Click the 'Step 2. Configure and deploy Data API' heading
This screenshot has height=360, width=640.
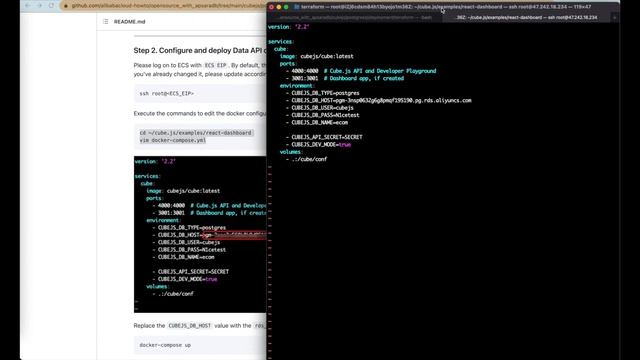(x=200, y=51)
